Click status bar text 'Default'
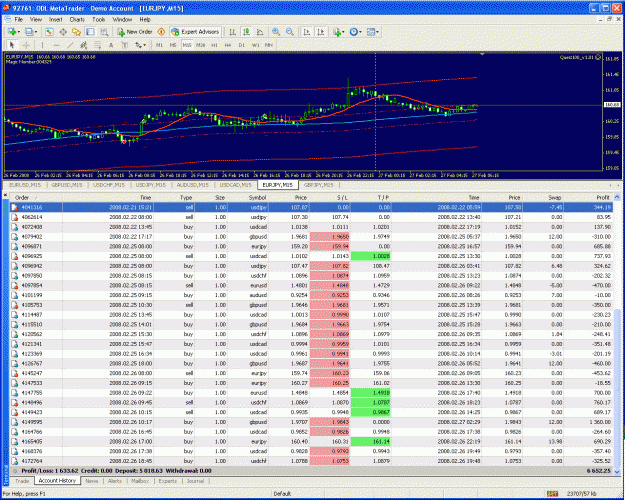This screenshot has height=500, width=625. (x=282, y=494)
